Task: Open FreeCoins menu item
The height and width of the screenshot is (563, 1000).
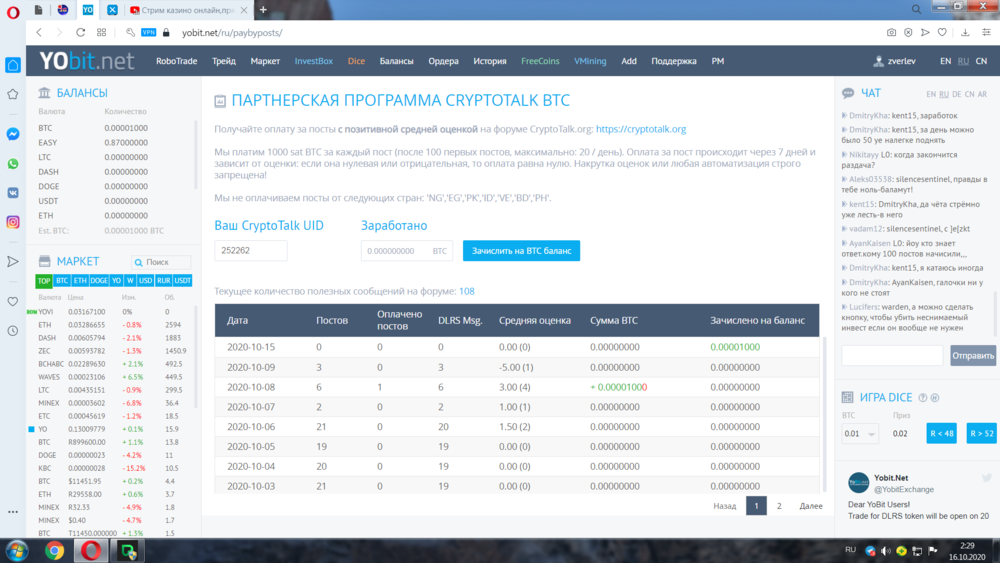Action: point(540,61)
